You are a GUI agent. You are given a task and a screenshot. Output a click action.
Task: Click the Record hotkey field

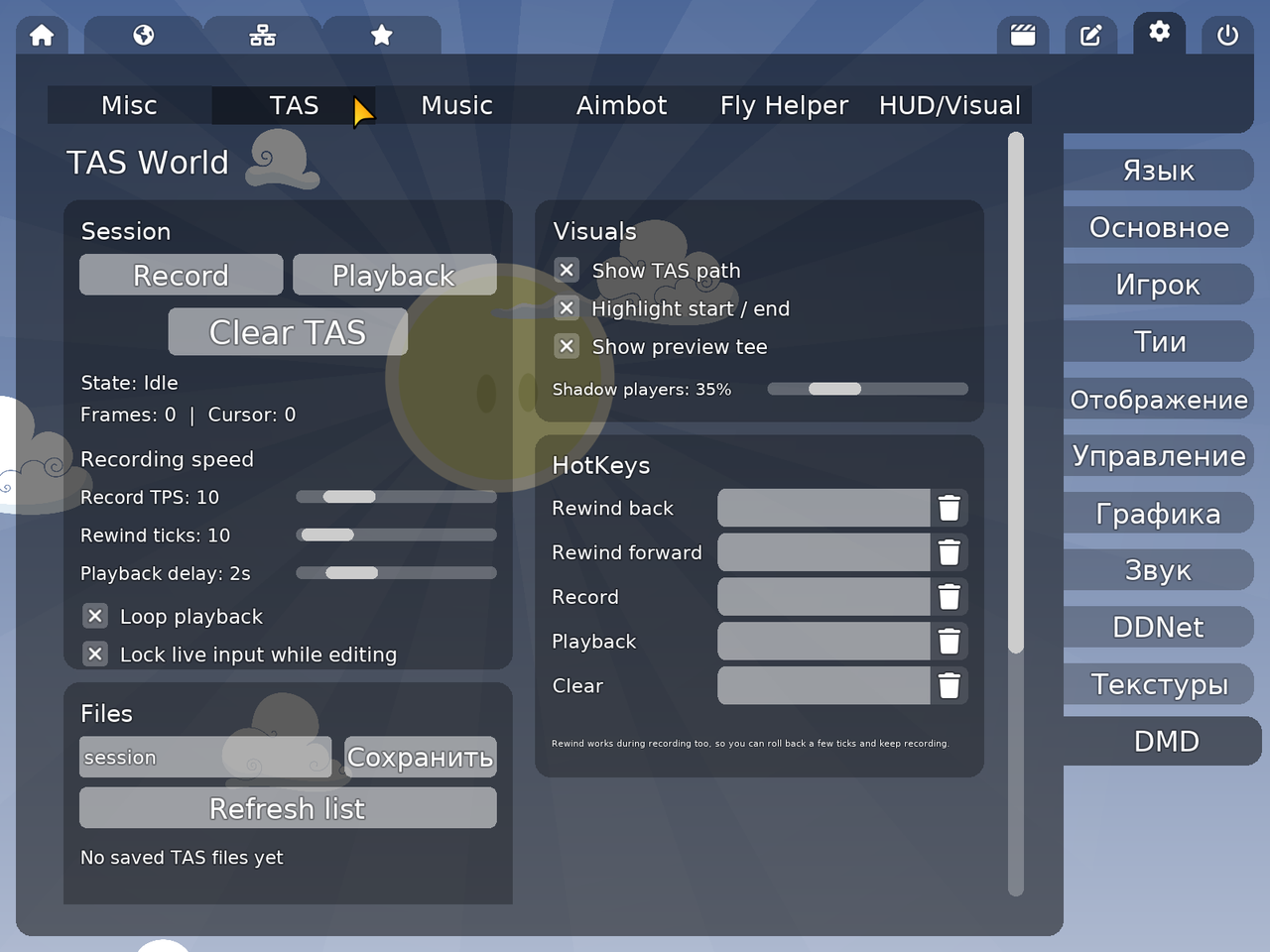[x=824, y=597]
